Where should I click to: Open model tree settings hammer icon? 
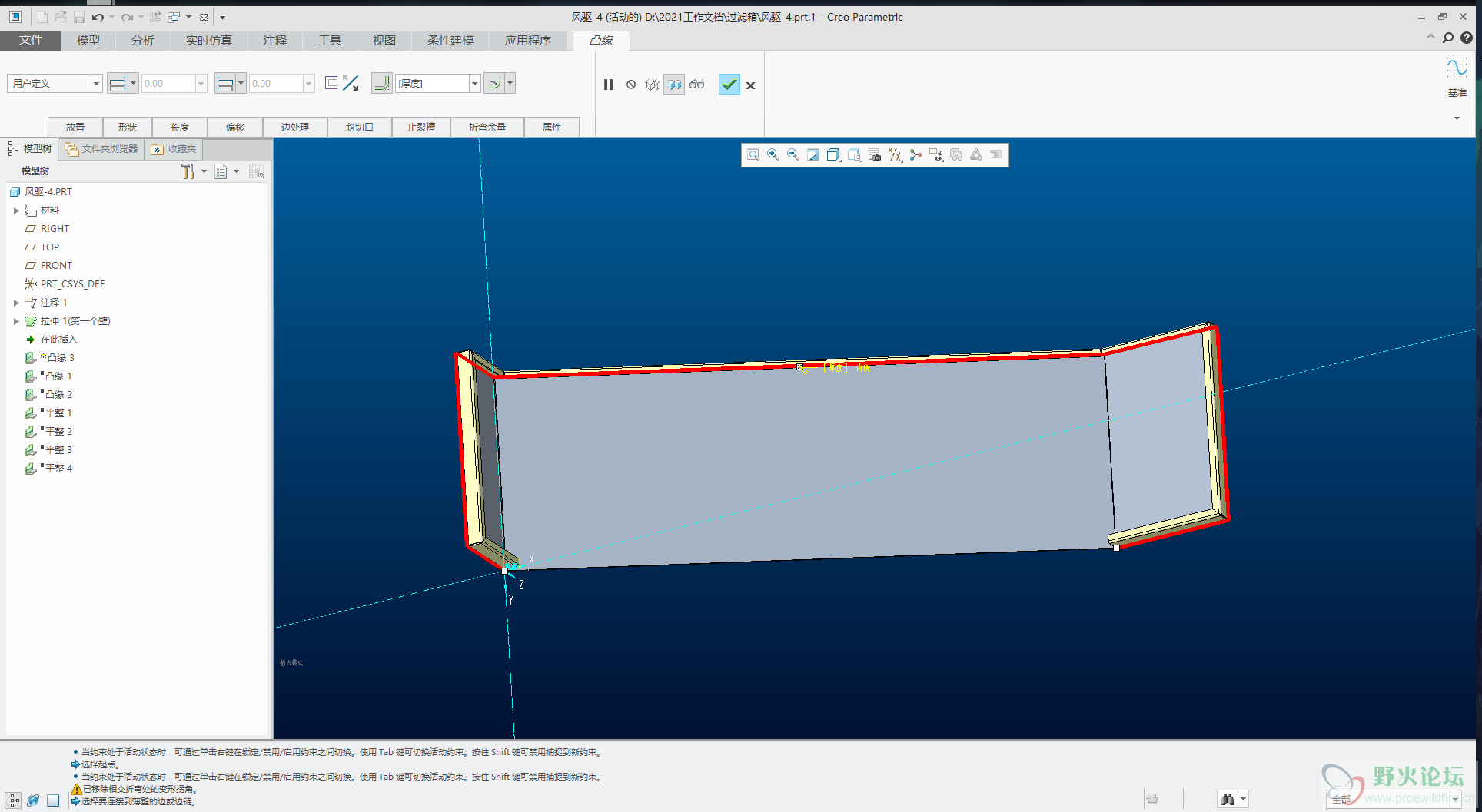[188, 171]
